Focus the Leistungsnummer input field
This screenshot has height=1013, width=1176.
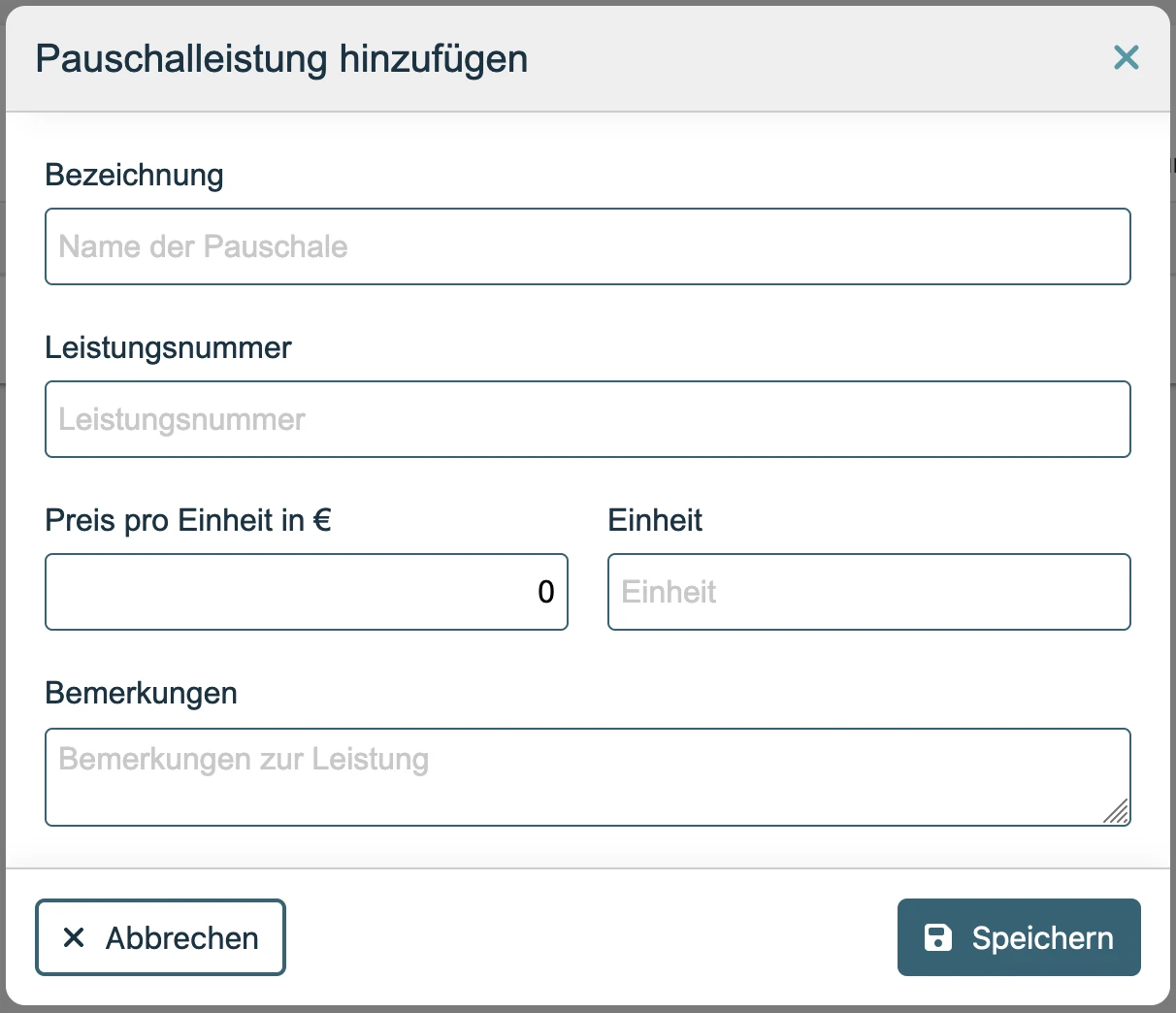pos(588,419)
